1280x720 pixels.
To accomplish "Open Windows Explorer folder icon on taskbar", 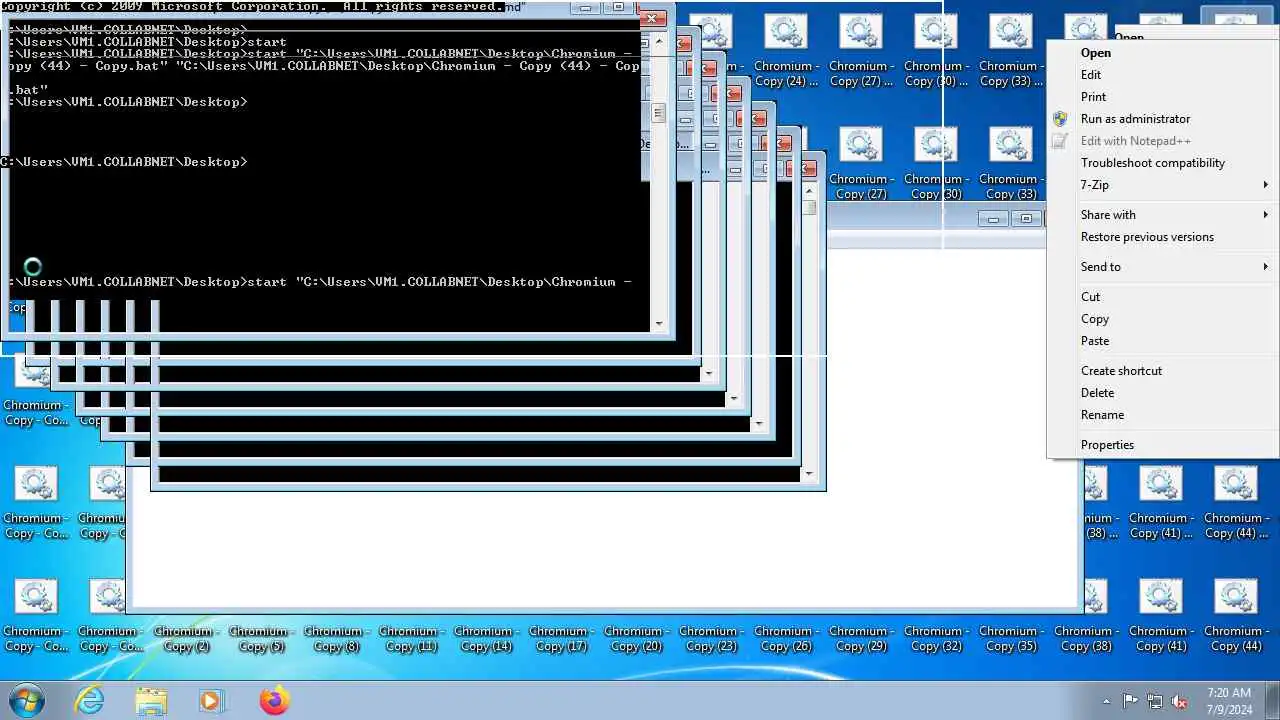I will pos(151,700).
